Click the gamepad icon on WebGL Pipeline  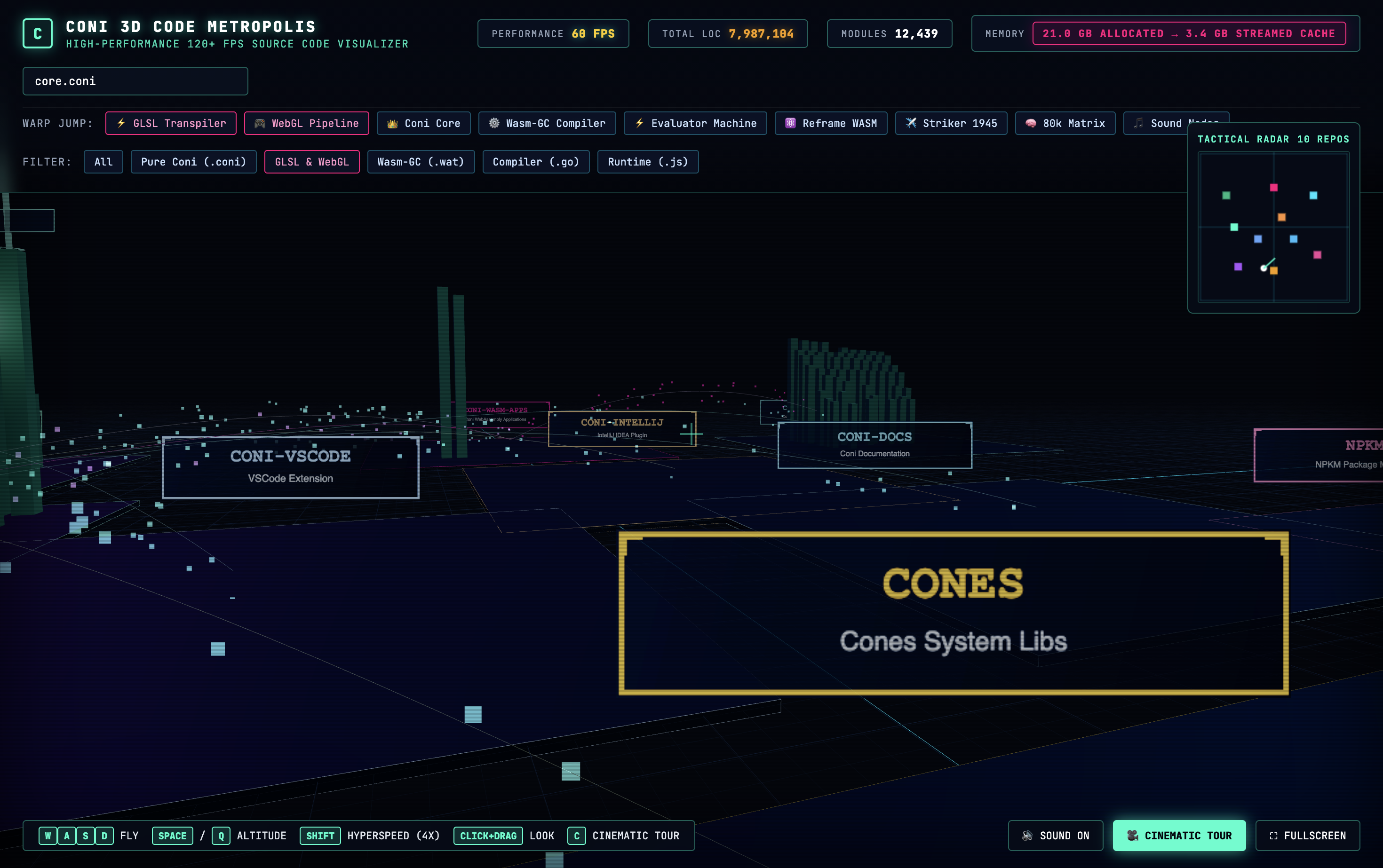tap(260, 123)
